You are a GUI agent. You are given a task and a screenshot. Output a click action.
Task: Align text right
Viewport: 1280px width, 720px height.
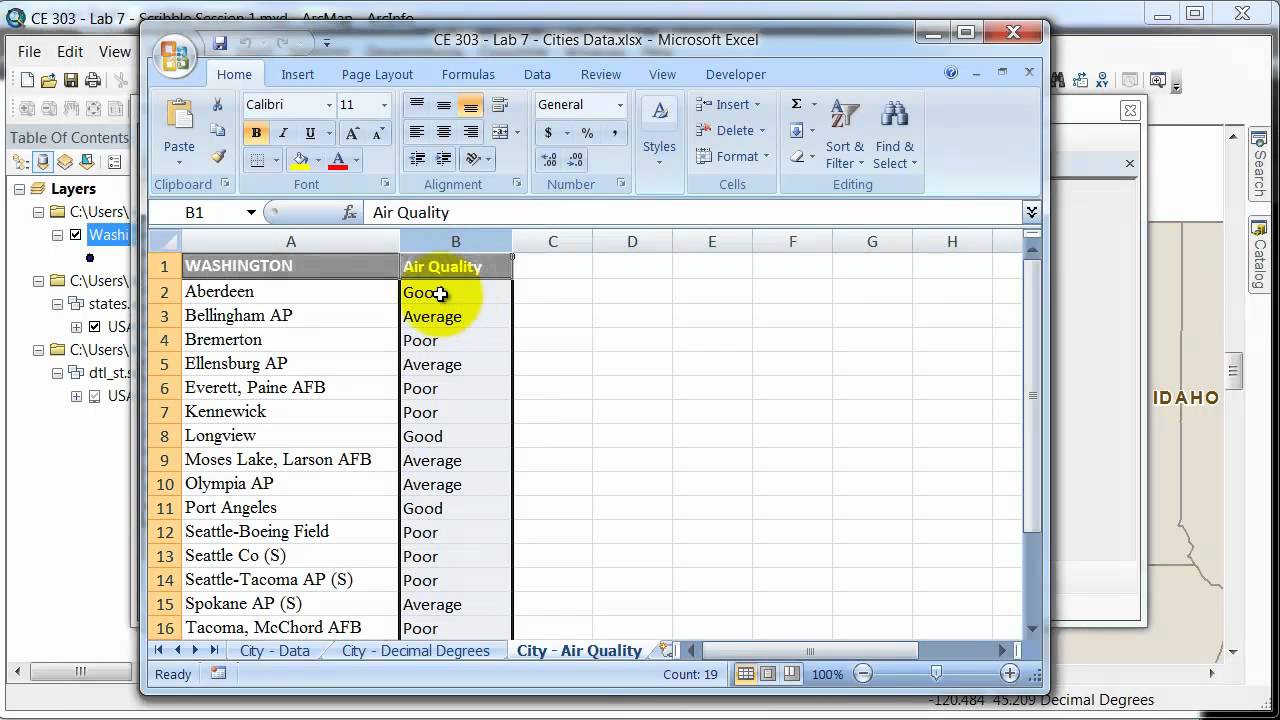click(x=471, y=132)
